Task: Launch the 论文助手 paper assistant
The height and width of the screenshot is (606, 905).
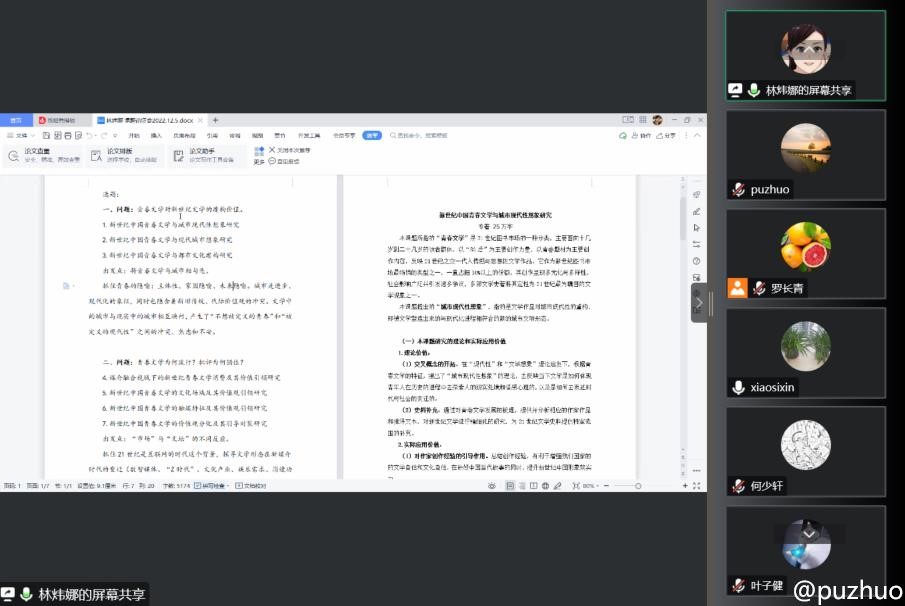Action: point(178,155)
